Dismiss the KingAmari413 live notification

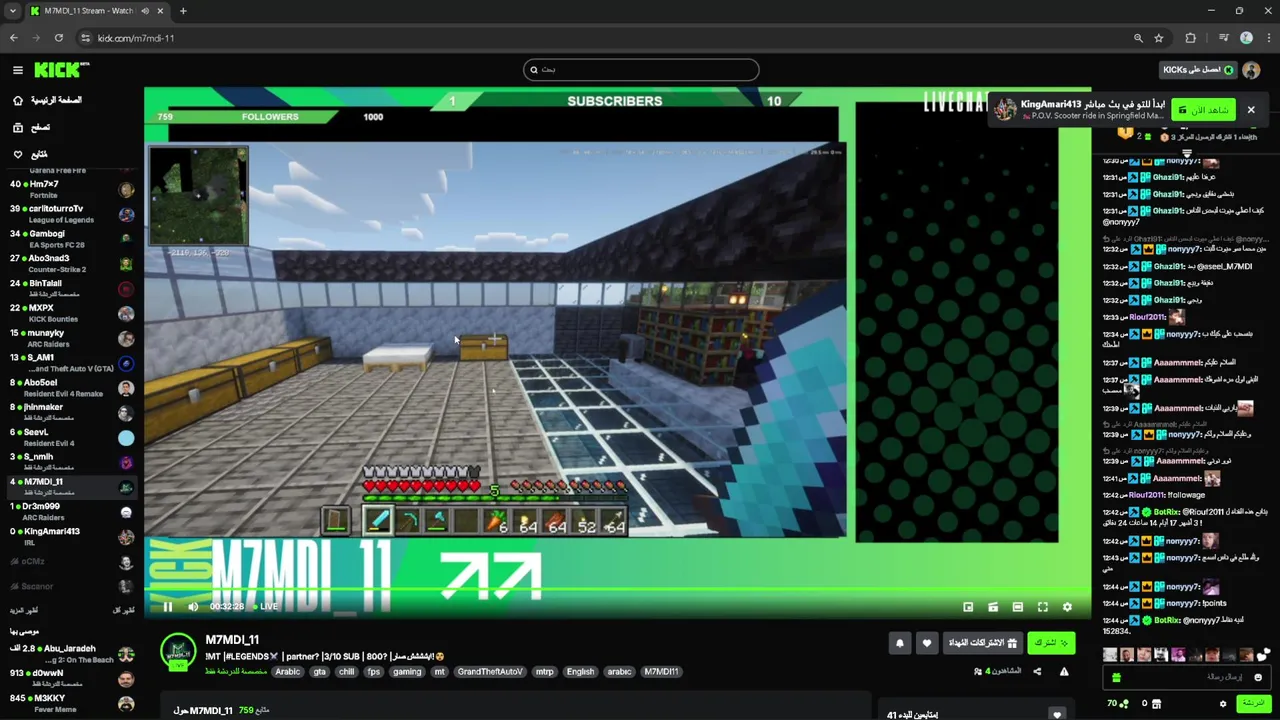[1250, 110]
